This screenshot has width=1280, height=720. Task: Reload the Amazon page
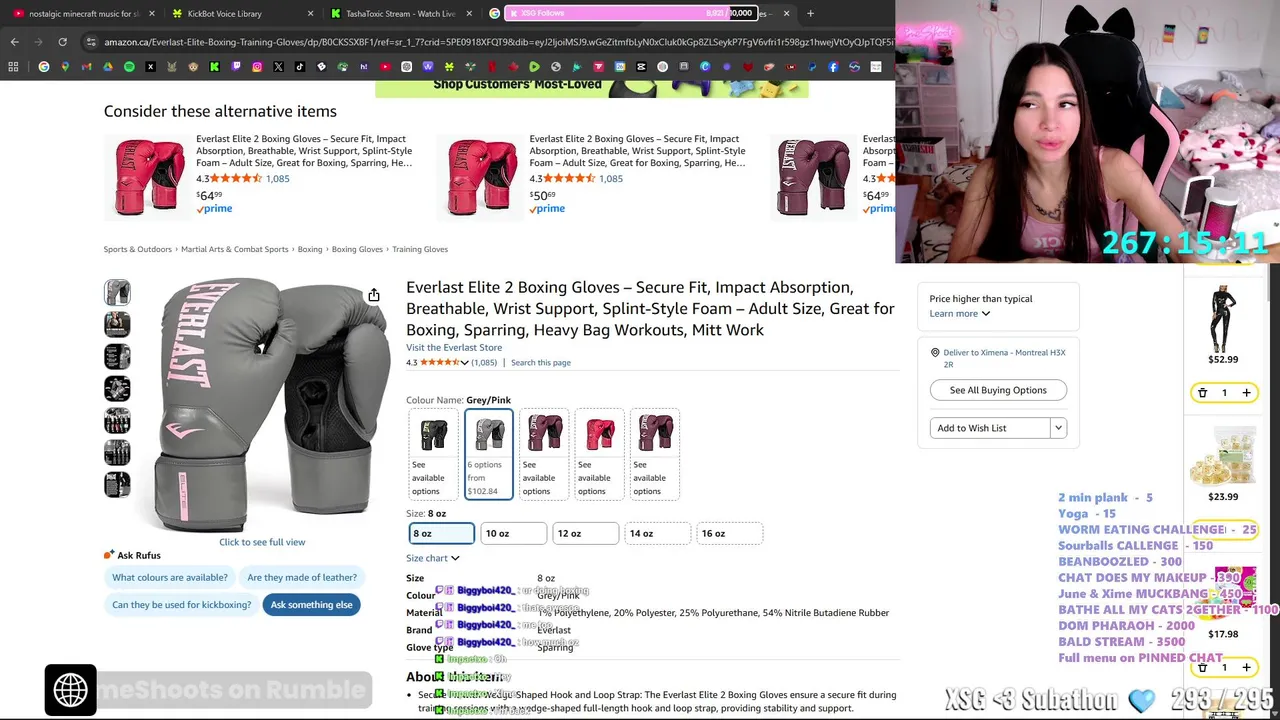click(x=62, y=42)
